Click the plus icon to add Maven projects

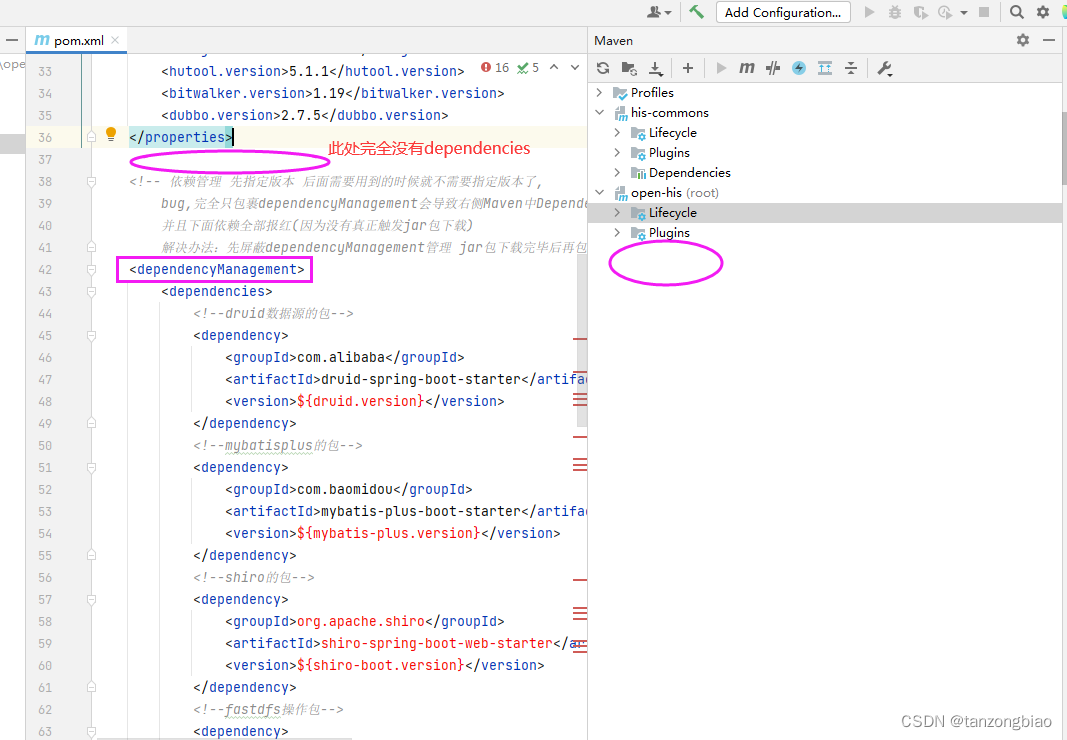coord(688,68)
